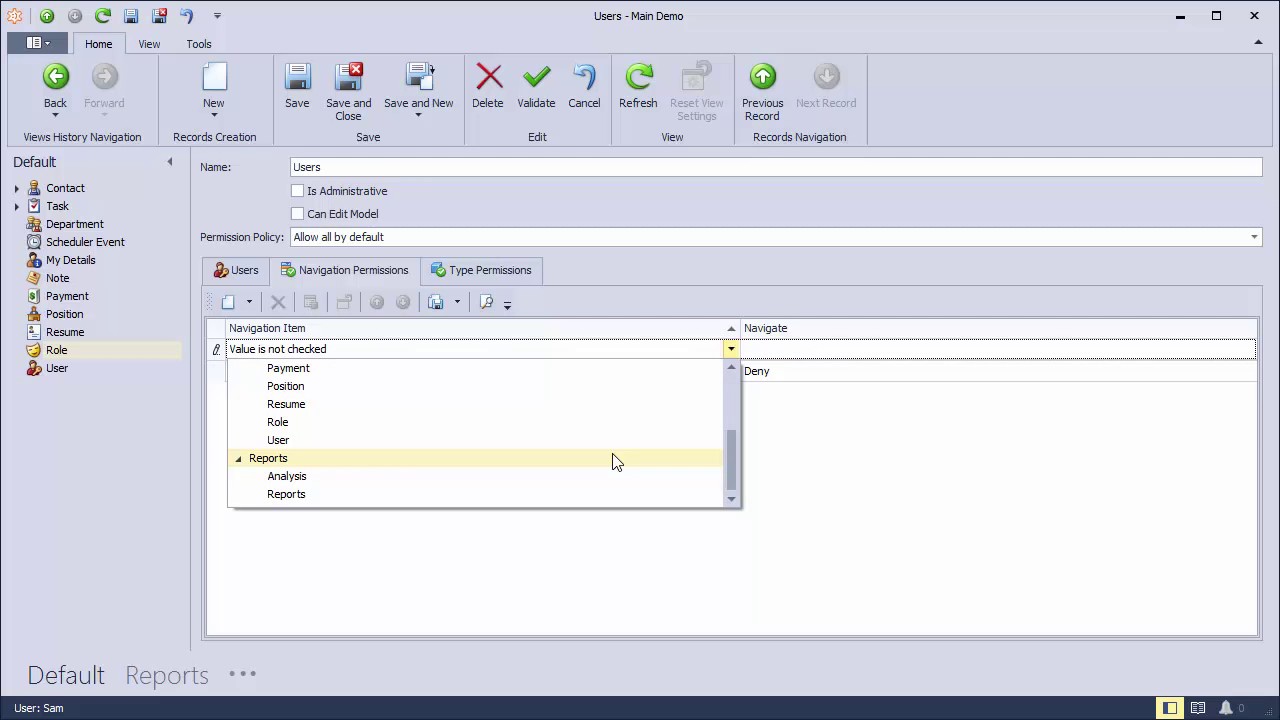
Task: Open the Users tab
Action: point(236,270)
